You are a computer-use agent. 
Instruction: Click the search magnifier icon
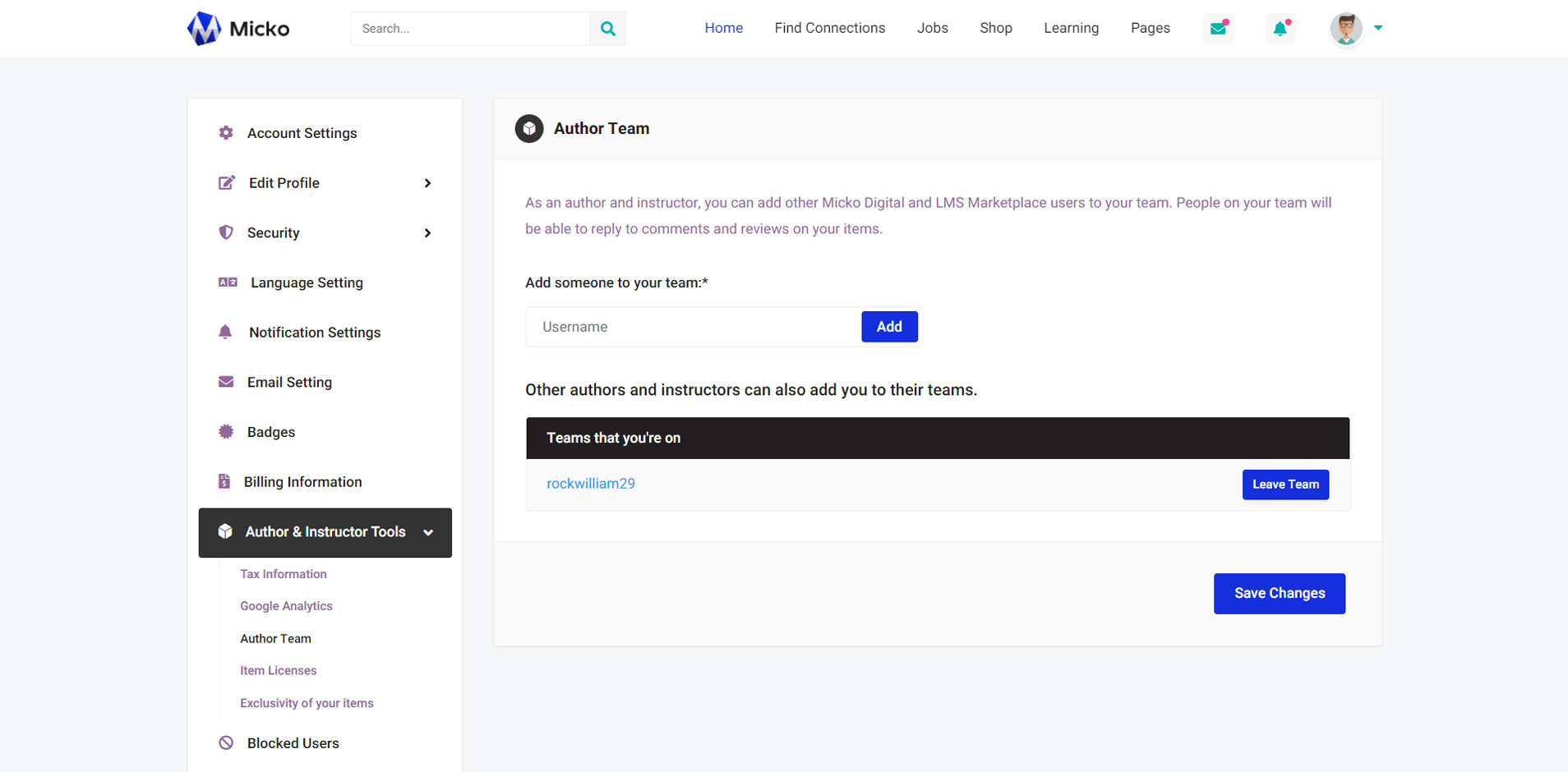[x=607, y=29]
